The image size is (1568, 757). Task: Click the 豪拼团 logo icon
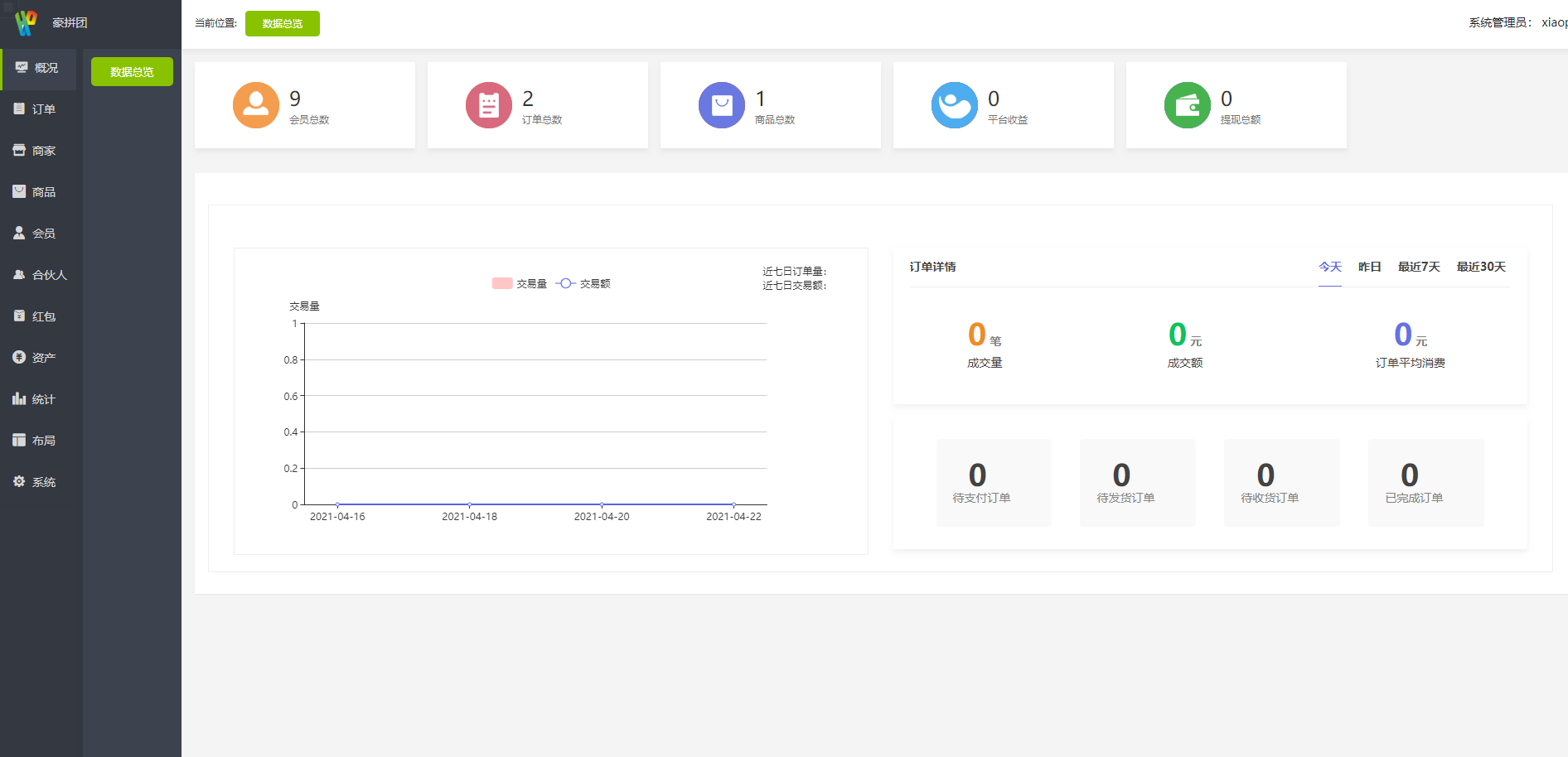[x=26, y=22]
